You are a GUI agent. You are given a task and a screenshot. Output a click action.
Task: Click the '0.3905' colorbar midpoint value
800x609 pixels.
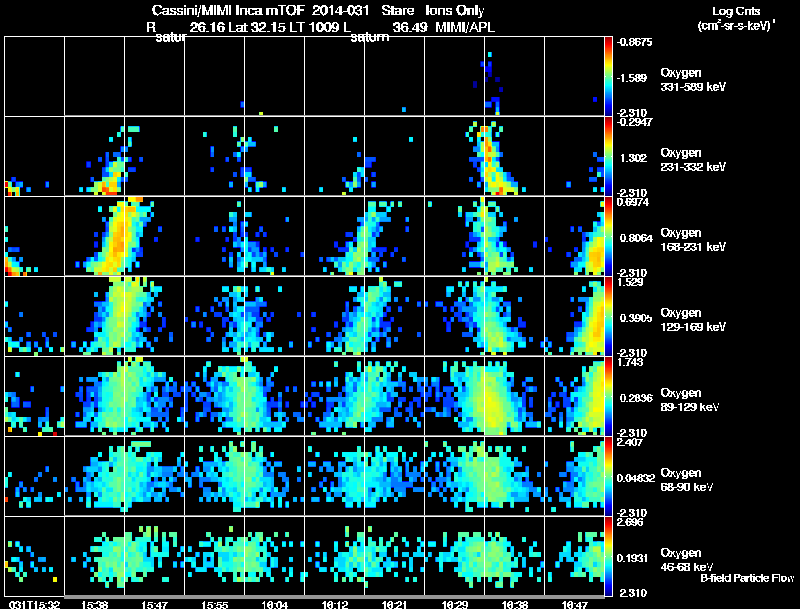pos(636,318)
